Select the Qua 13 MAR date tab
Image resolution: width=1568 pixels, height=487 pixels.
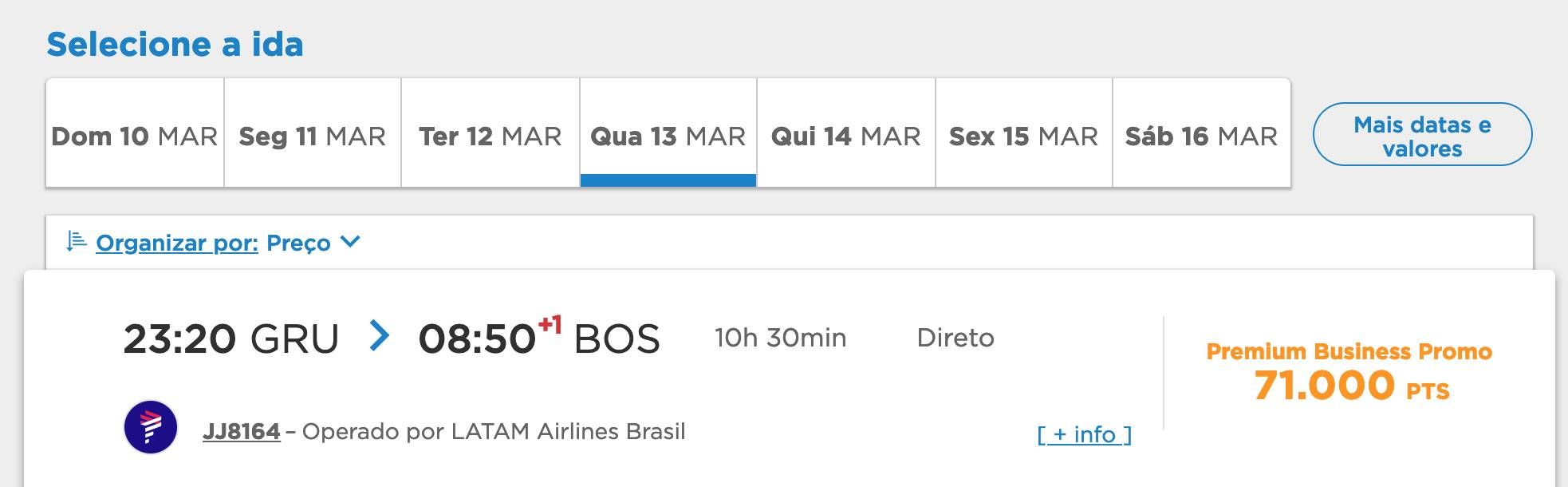668,133
